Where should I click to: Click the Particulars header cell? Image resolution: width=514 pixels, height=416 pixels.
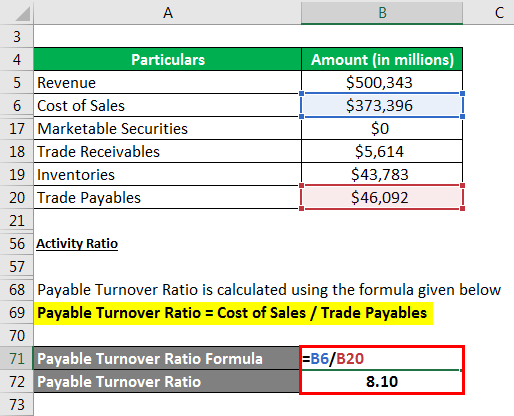tap(167, 59)
